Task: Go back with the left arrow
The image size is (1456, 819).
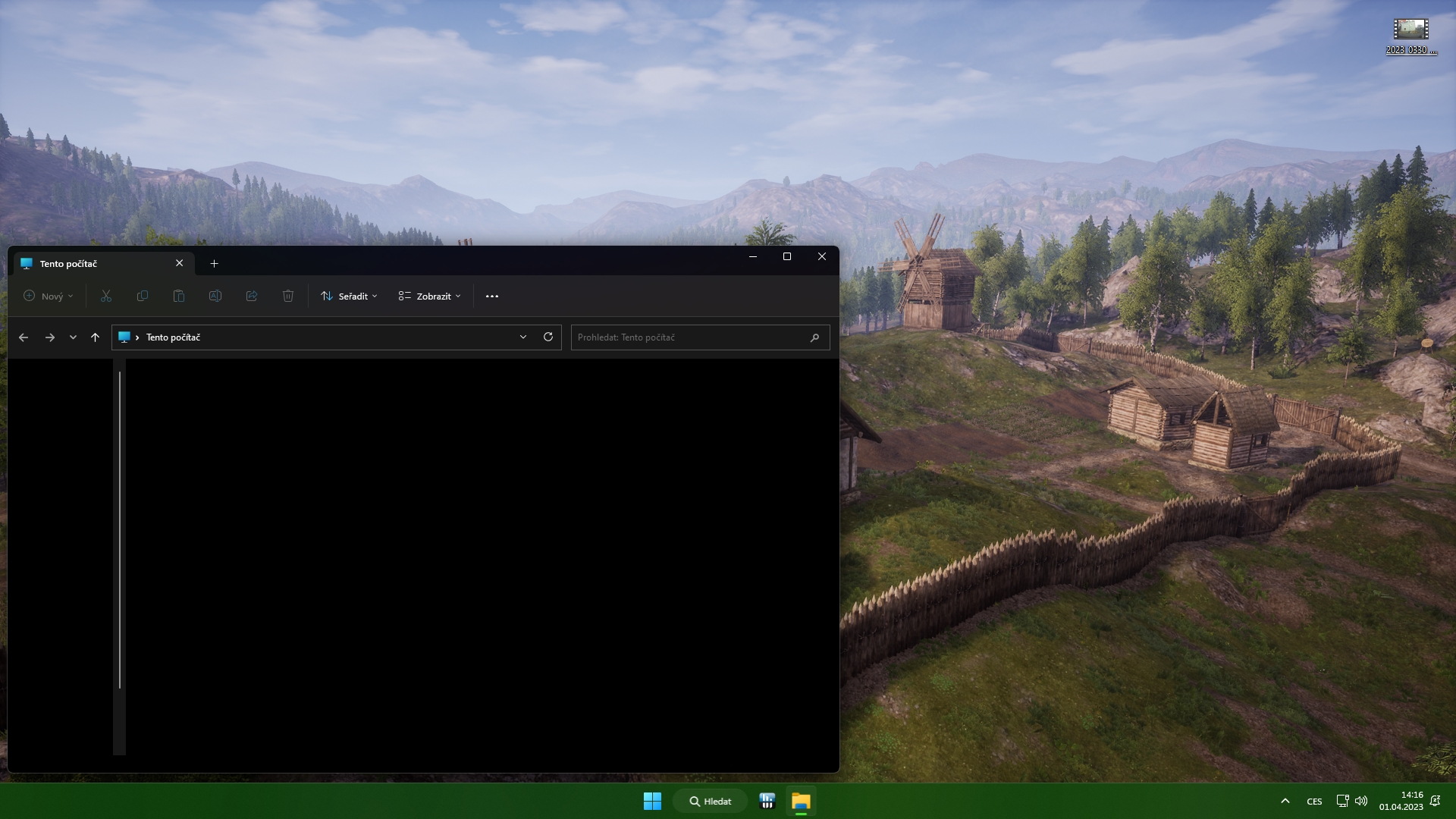Action: coord(24,337)
